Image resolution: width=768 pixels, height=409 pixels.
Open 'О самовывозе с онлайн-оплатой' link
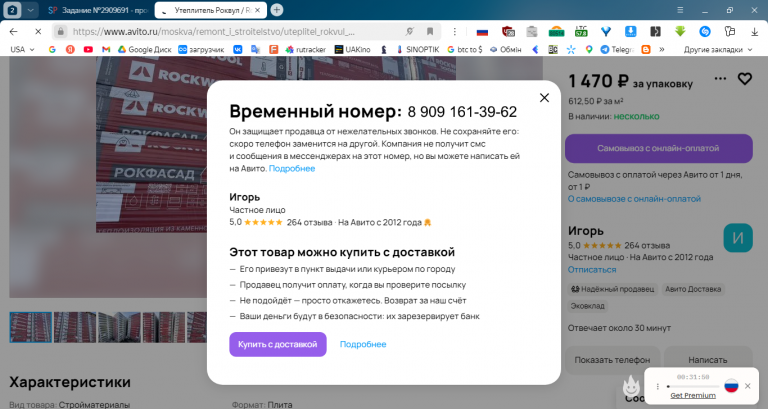tap(634, 199)
